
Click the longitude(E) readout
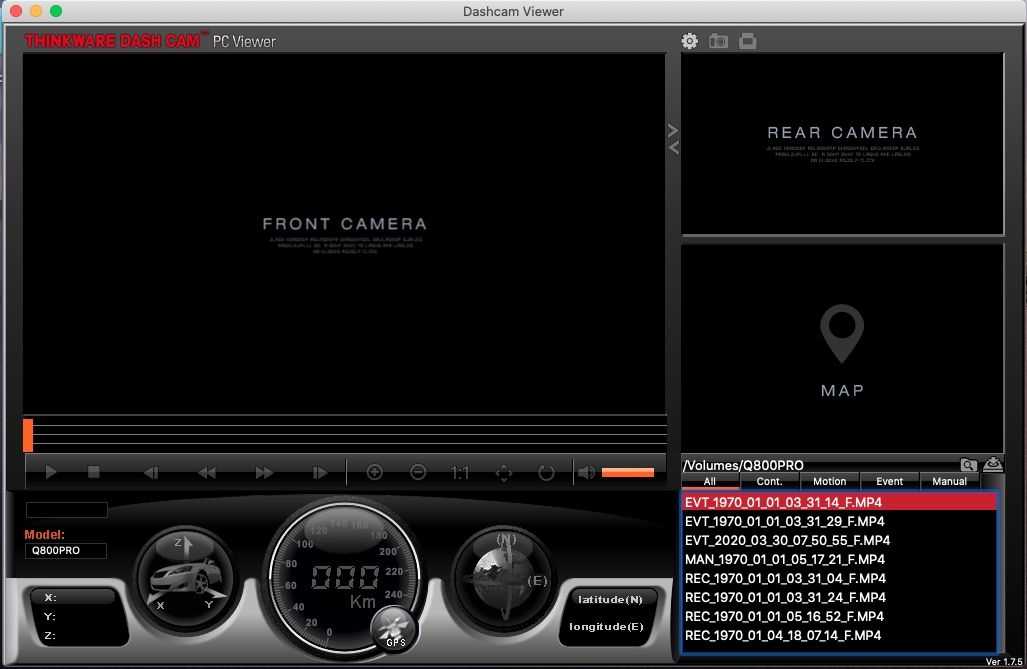[607, 626]
